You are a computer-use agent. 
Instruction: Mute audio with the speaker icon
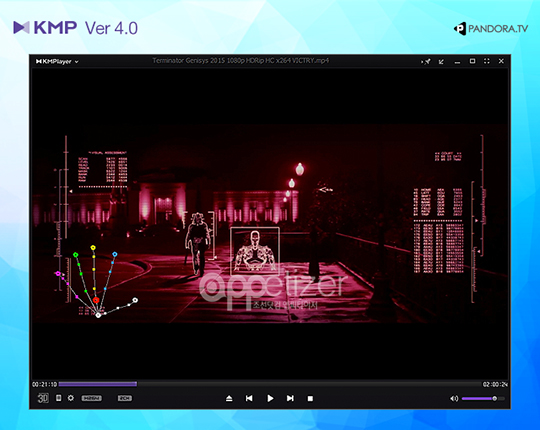pos(454,398)
